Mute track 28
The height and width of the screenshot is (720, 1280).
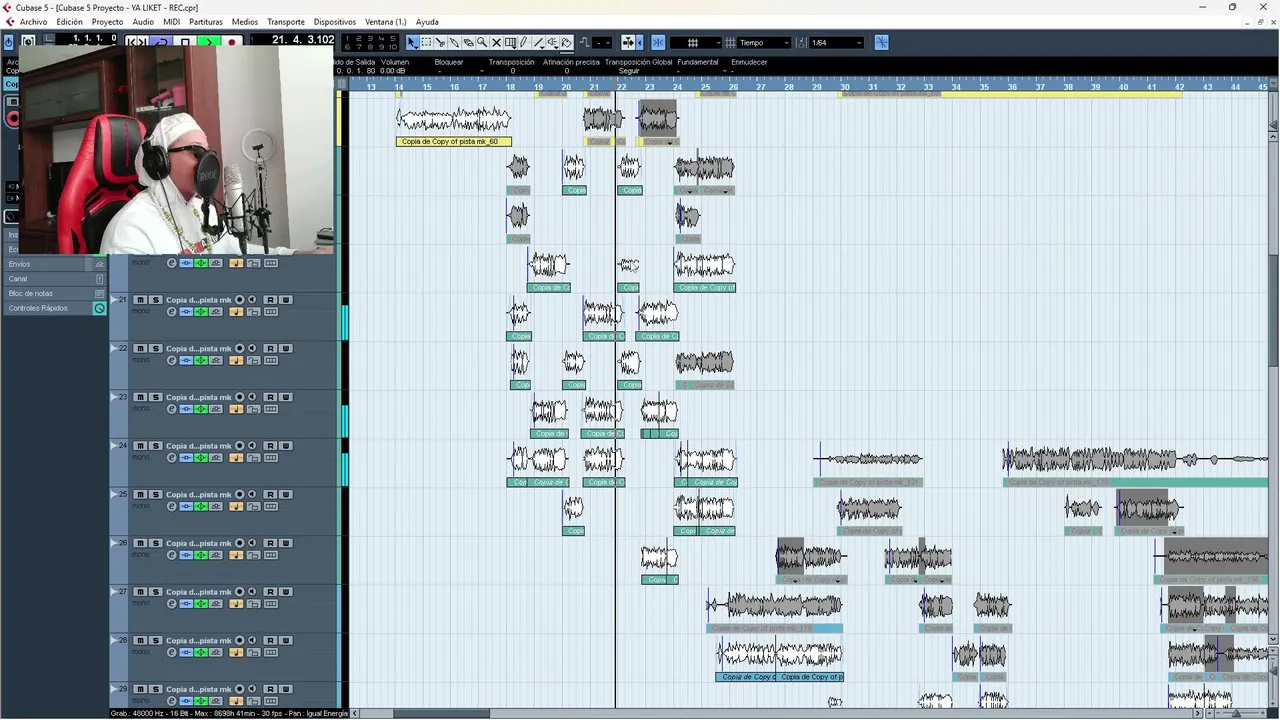[x=140, y=640]
